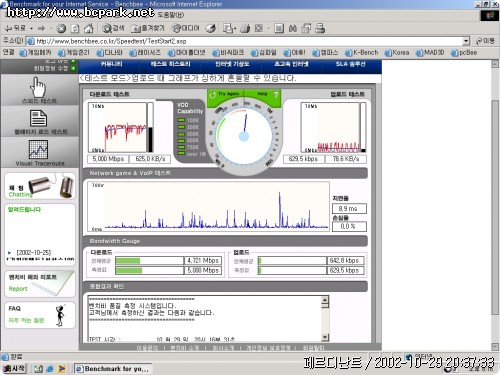Stop page loading with the Stop icon
This screenshot has width=500, height=375.
61,29
